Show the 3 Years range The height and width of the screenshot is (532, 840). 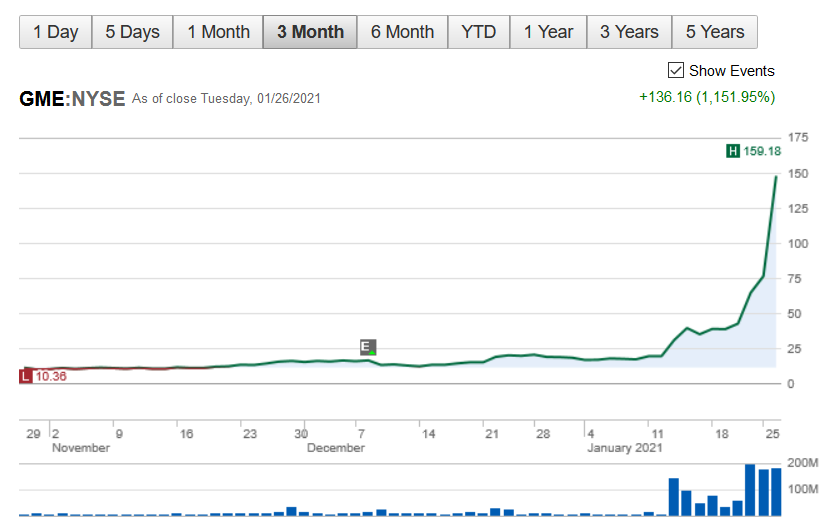[x=629, y=32]
